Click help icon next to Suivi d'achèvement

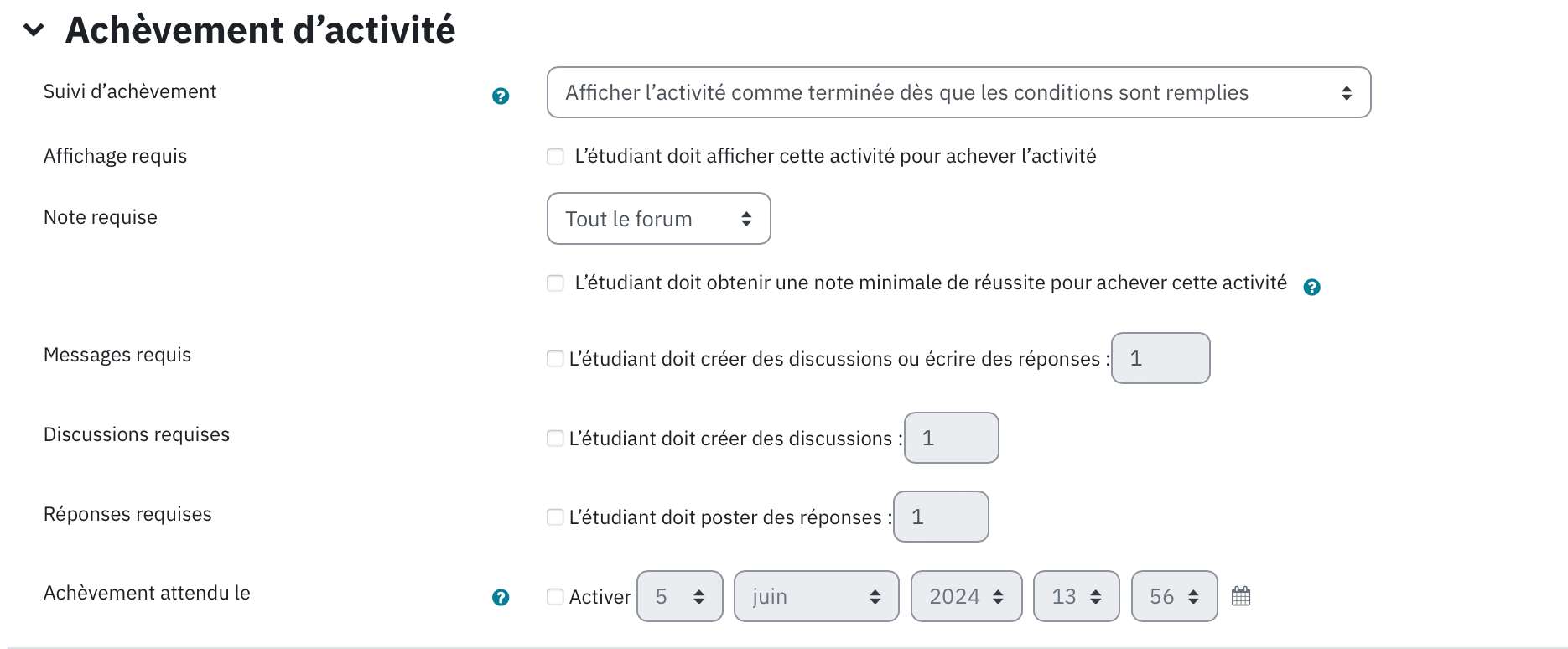tap(501, 96)
